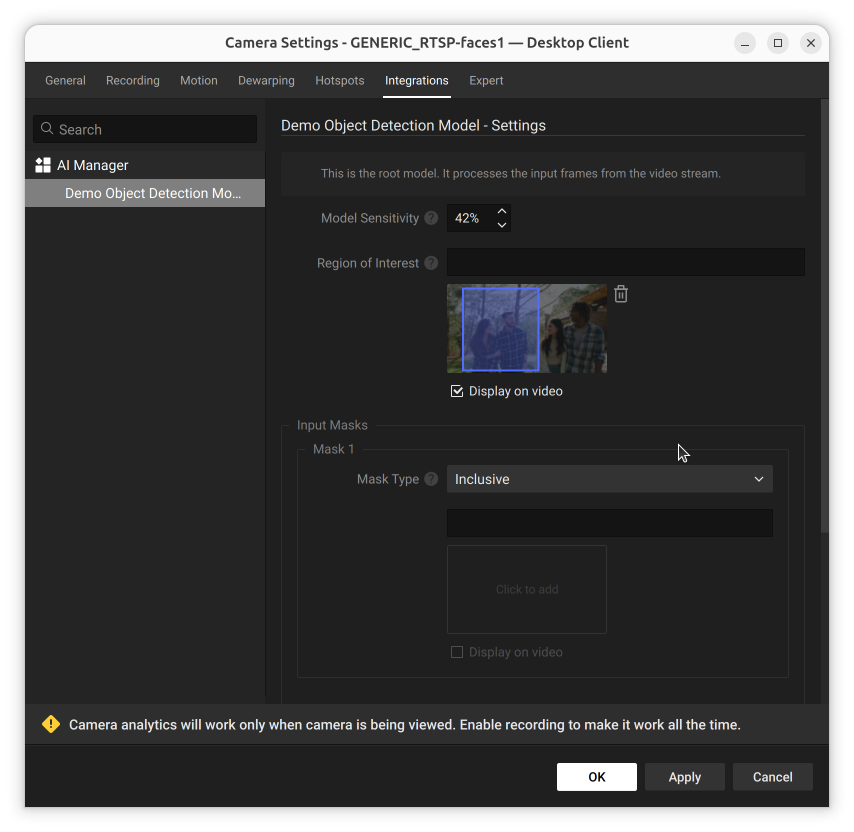854x832 pixels.
Task: Click Model Sensitivity help icon
Action: click(431, 218)
